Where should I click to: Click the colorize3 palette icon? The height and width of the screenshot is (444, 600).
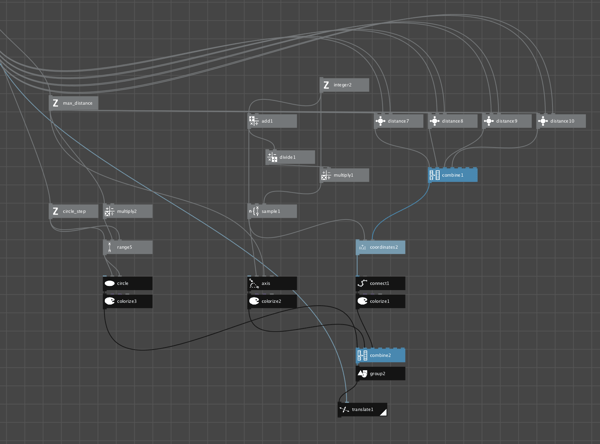110,301
